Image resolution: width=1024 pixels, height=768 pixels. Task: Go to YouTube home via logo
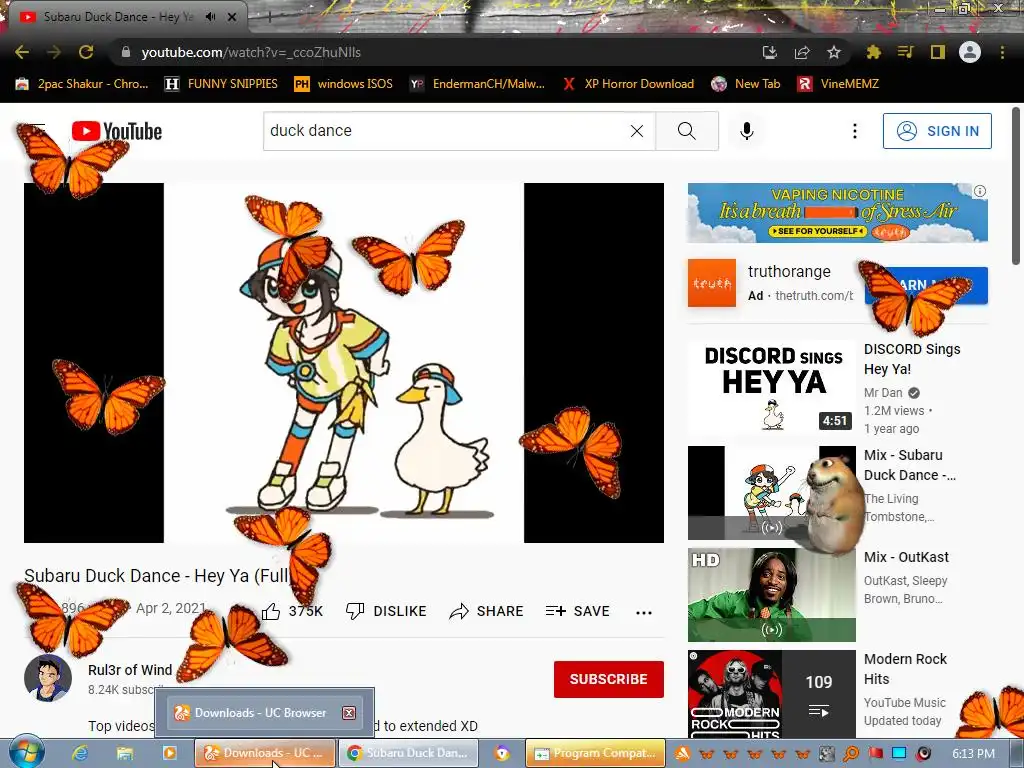[117, 131]
